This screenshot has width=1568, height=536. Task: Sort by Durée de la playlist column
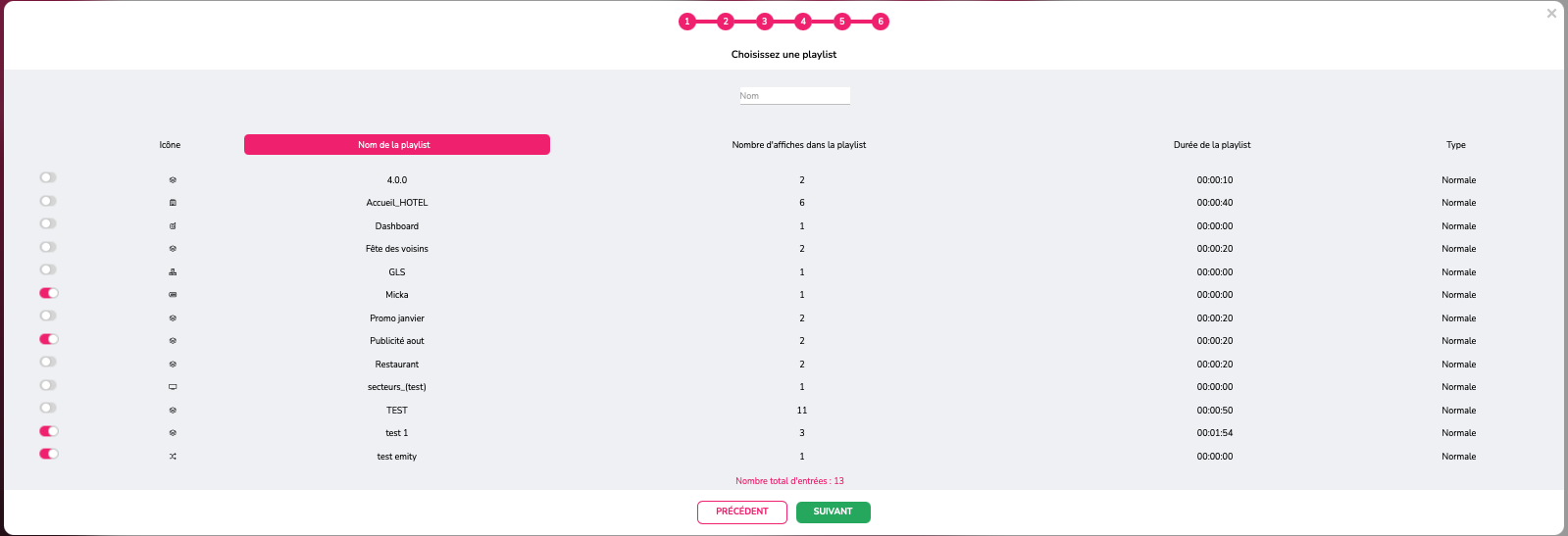tap(1212, 145)
